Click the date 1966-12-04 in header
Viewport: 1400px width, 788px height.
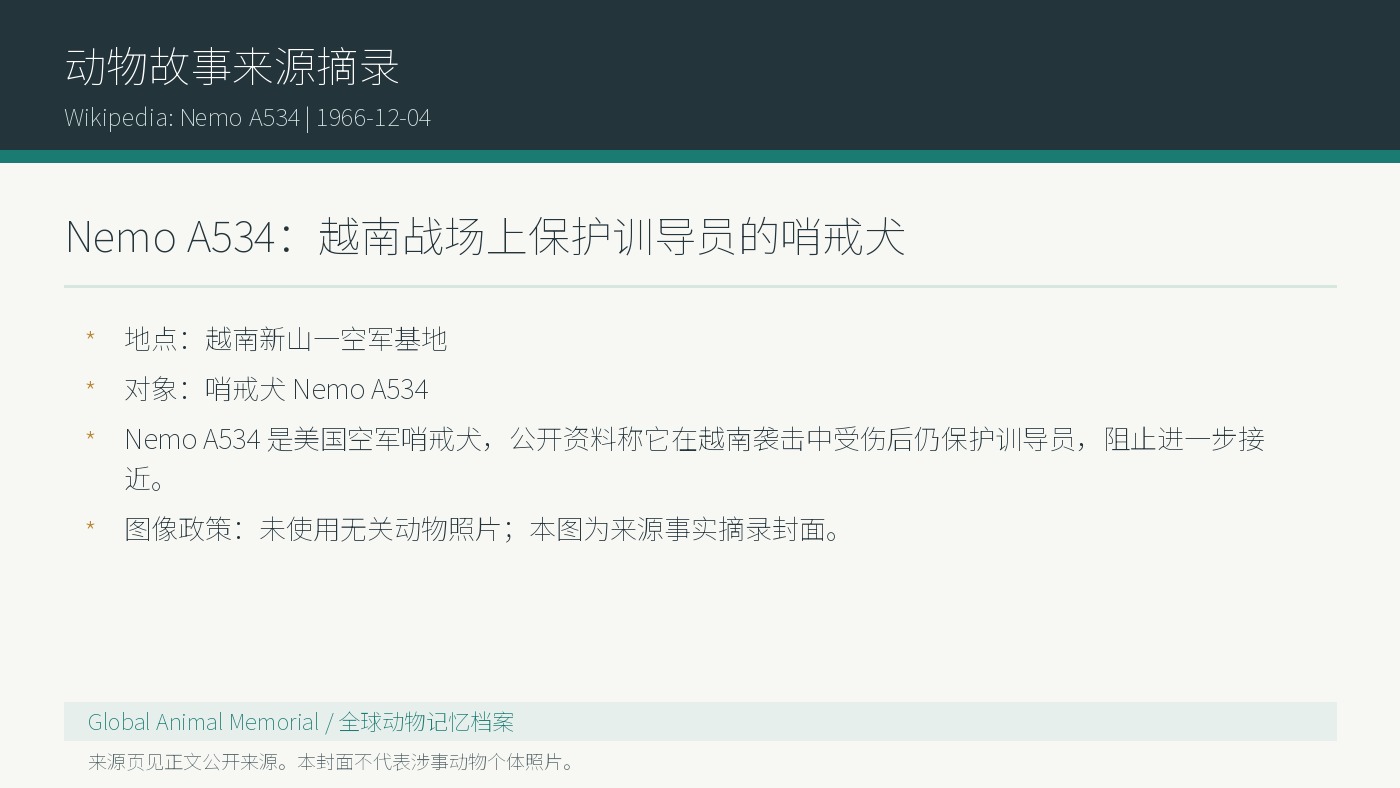tap(373, 117)
